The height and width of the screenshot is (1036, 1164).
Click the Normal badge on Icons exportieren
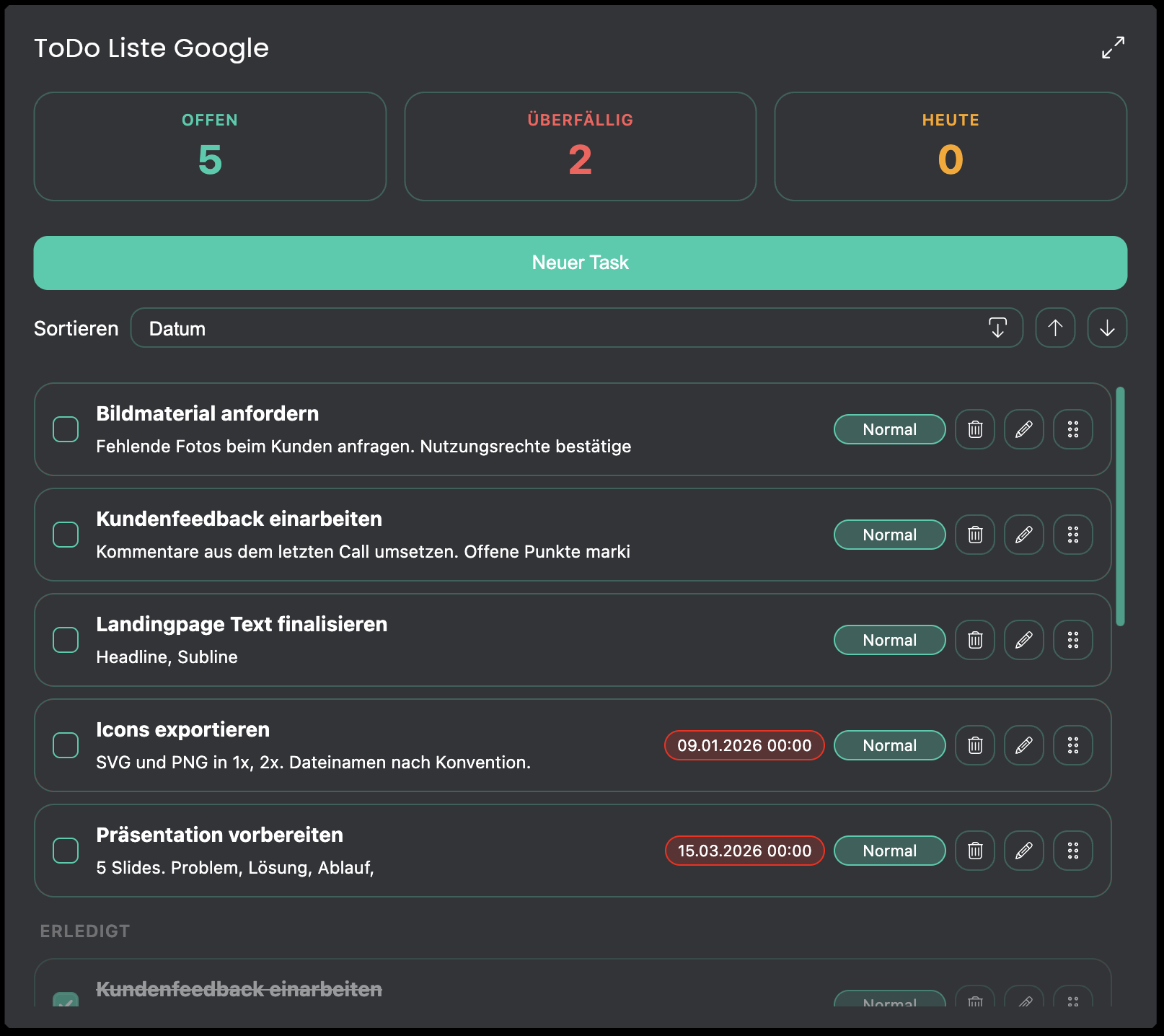pyautogui.click(x=890, y=745)
